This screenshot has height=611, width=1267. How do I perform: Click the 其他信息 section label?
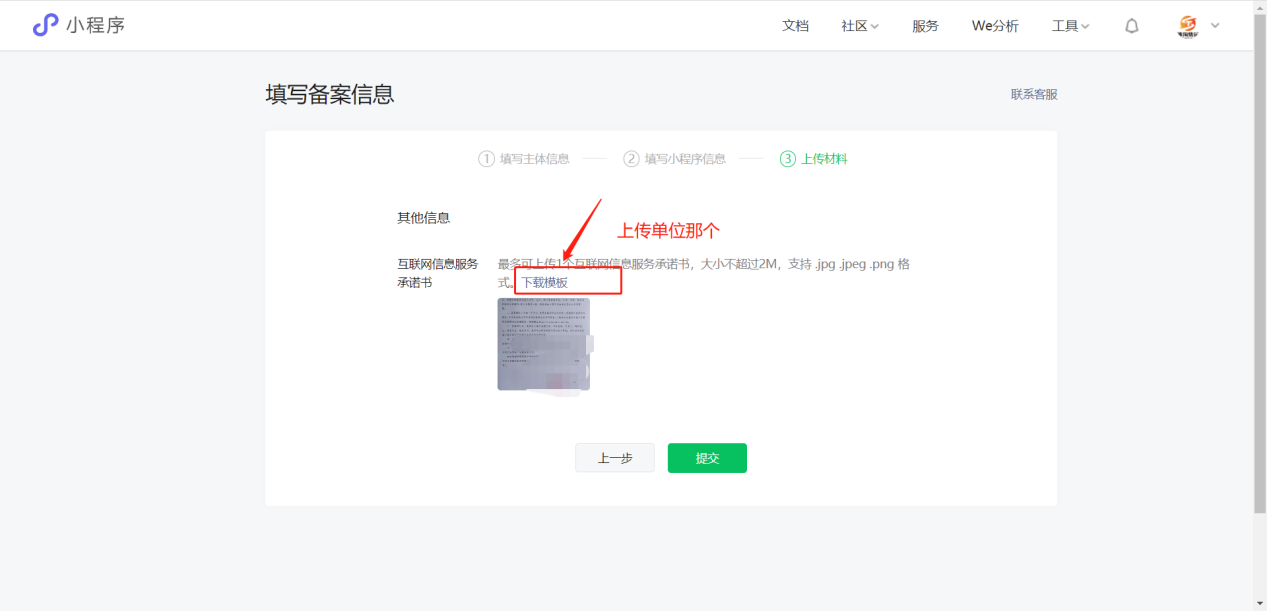pos(424,217)
